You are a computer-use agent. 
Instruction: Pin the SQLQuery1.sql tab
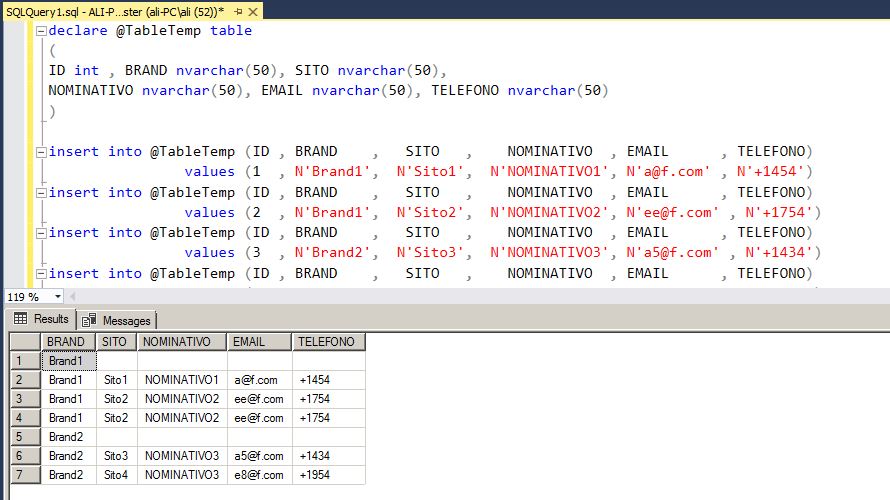(238, 12)
